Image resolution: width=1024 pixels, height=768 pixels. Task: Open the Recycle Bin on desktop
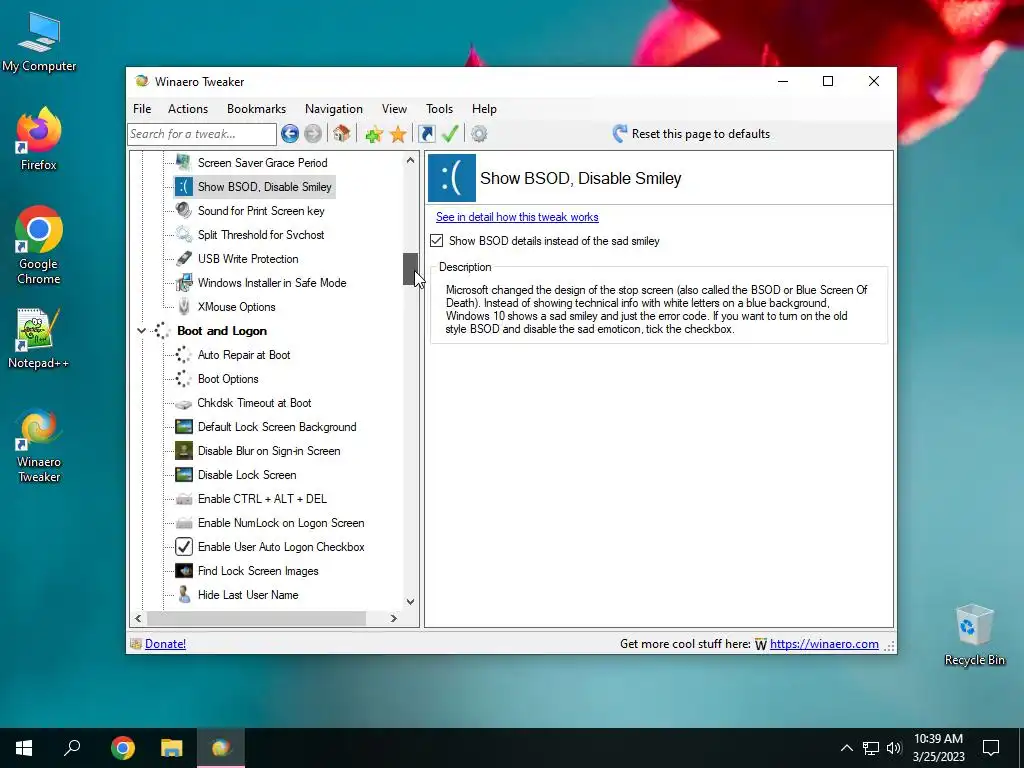974,635
